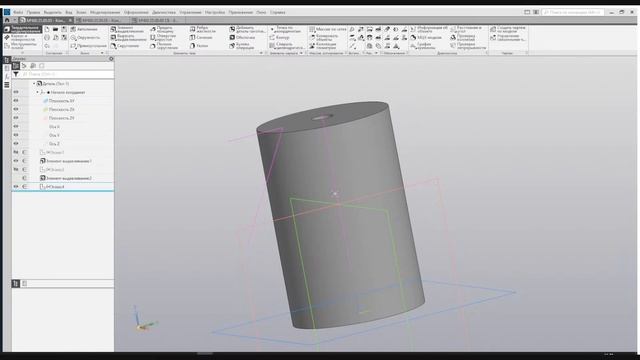The image size is (640, 360).
Task: Click the hole on cylinder top face
Action: tap(322, 118)
